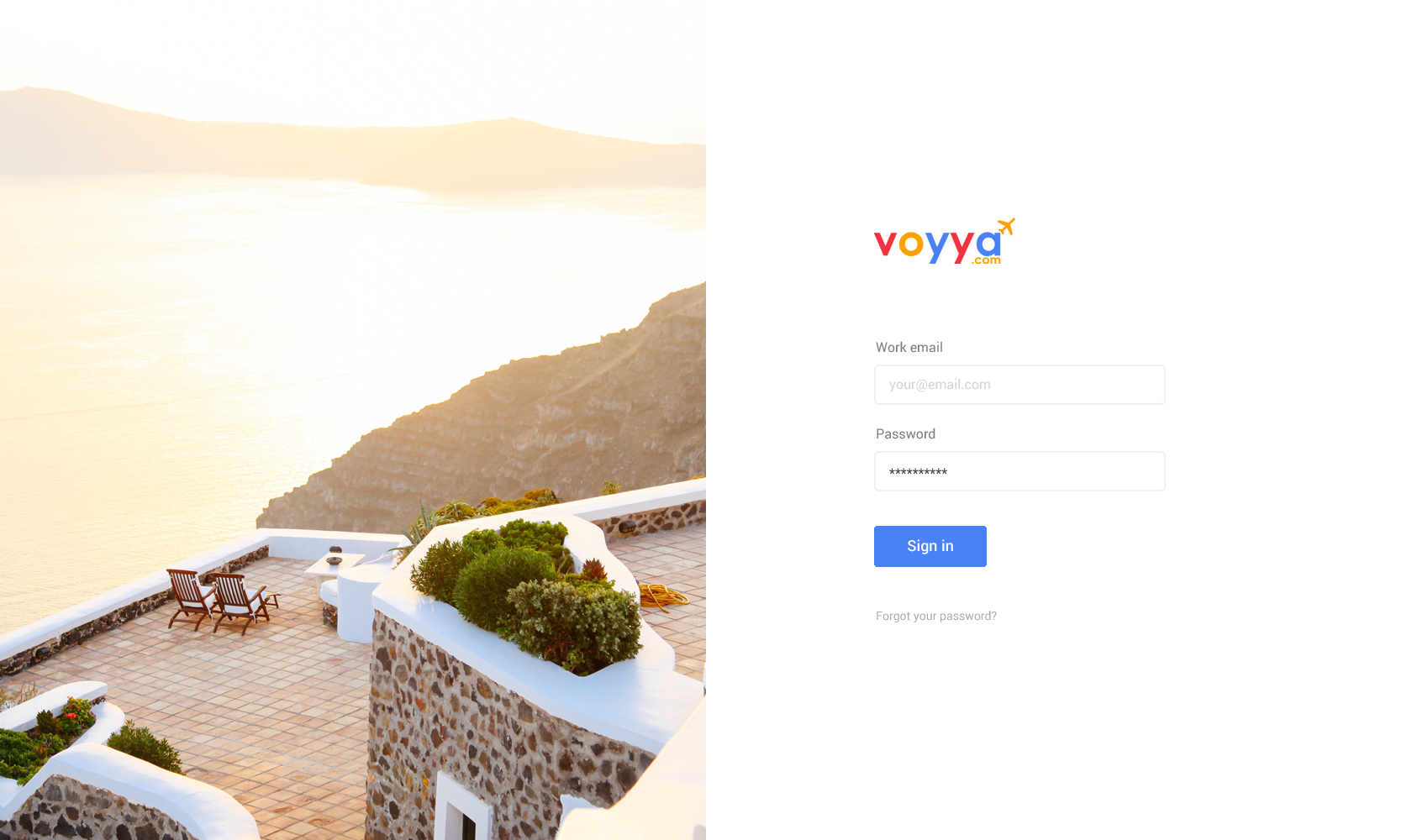Click the red letter 'v' in logo
The image size is (1412, 840).
[x=885, y=244]
